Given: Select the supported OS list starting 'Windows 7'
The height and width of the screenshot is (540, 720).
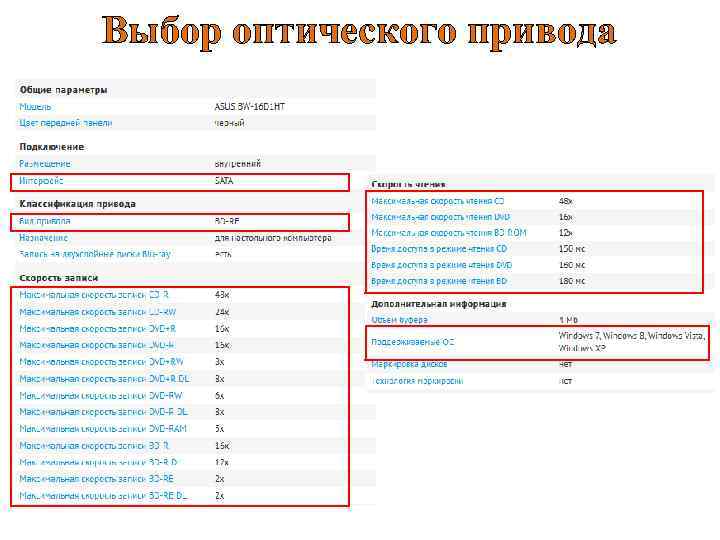Looking at the screenshot, I should pos(632,342).
